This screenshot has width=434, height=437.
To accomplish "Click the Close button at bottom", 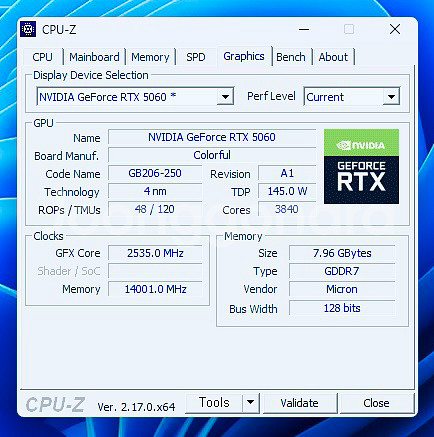I will [x=376, y=403].
